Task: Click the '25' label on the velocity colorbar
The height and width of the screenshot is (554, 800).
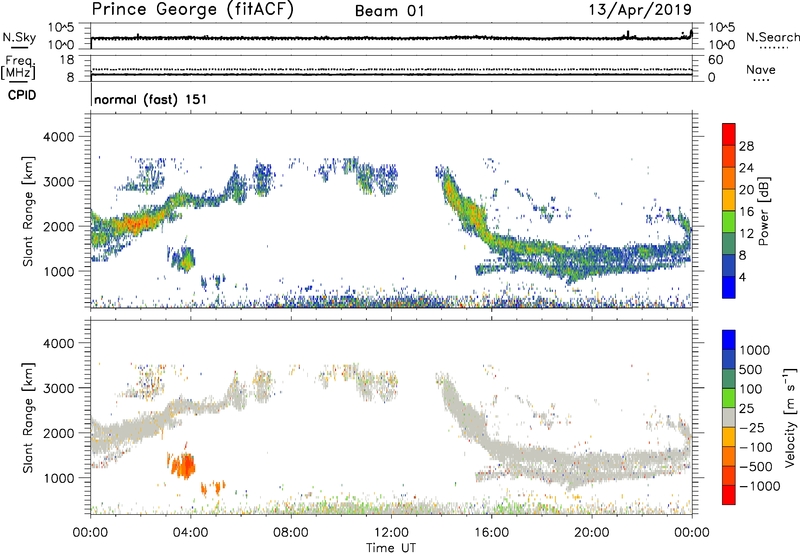Action: tap(746, 408)
